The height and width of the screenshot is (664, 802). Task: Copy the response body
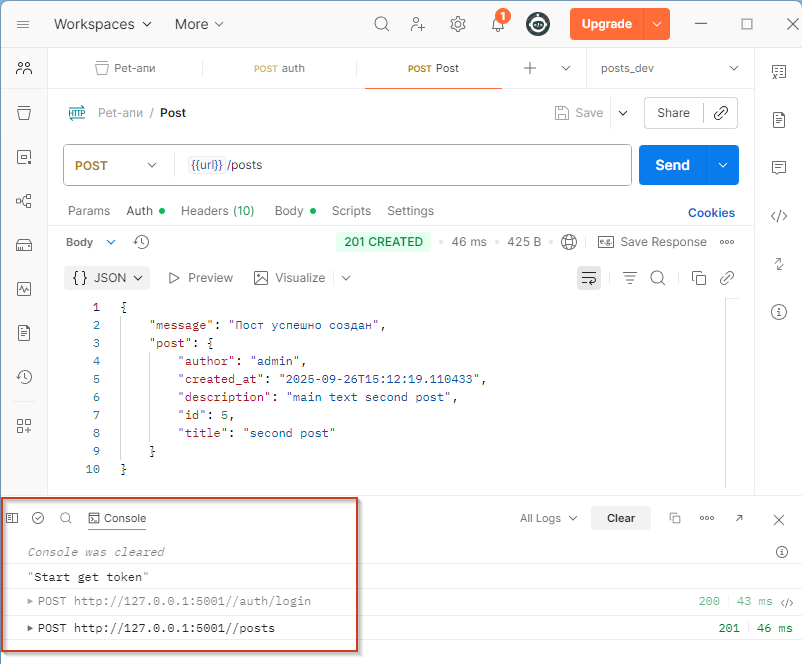[699, 278]
